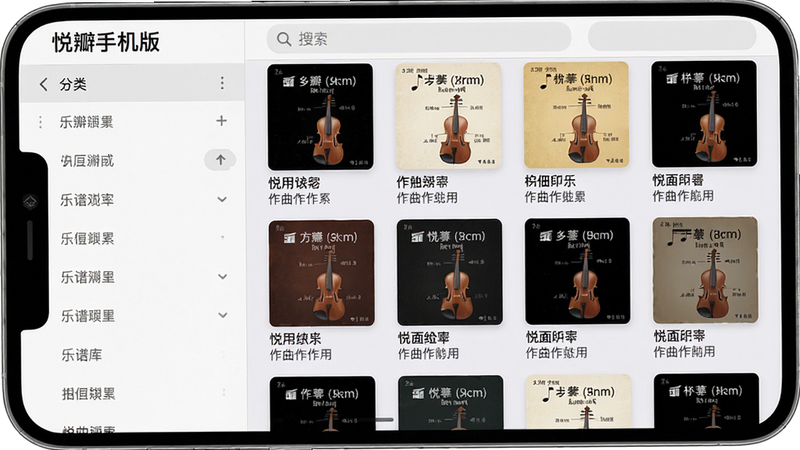Open the brown 方瓣 violin card thumbnail
The image size is (800, 450).
tap(321, 273)
